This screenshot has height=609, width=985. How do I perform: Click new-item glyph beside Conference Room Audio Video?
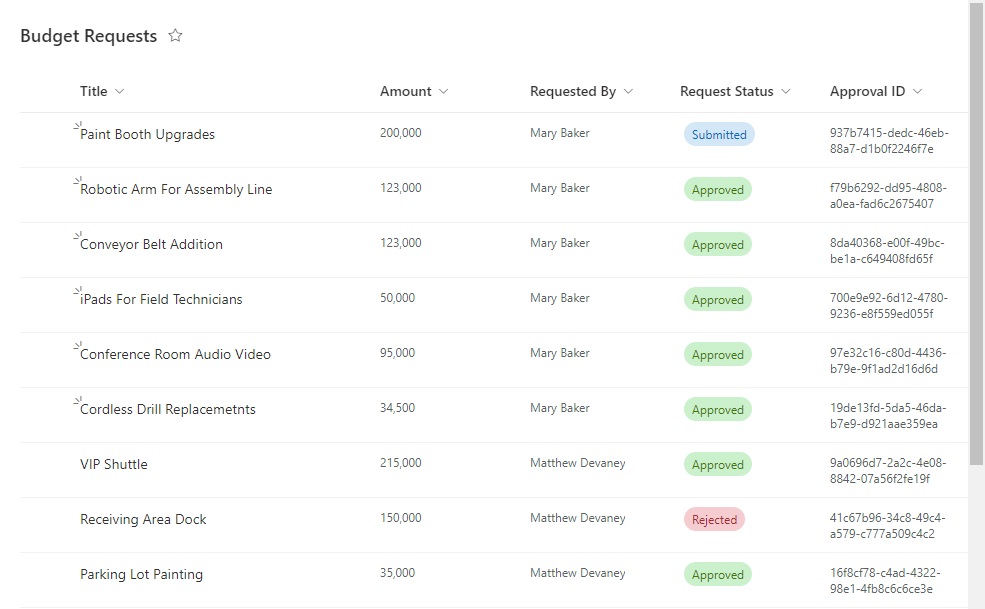point(78,346)
